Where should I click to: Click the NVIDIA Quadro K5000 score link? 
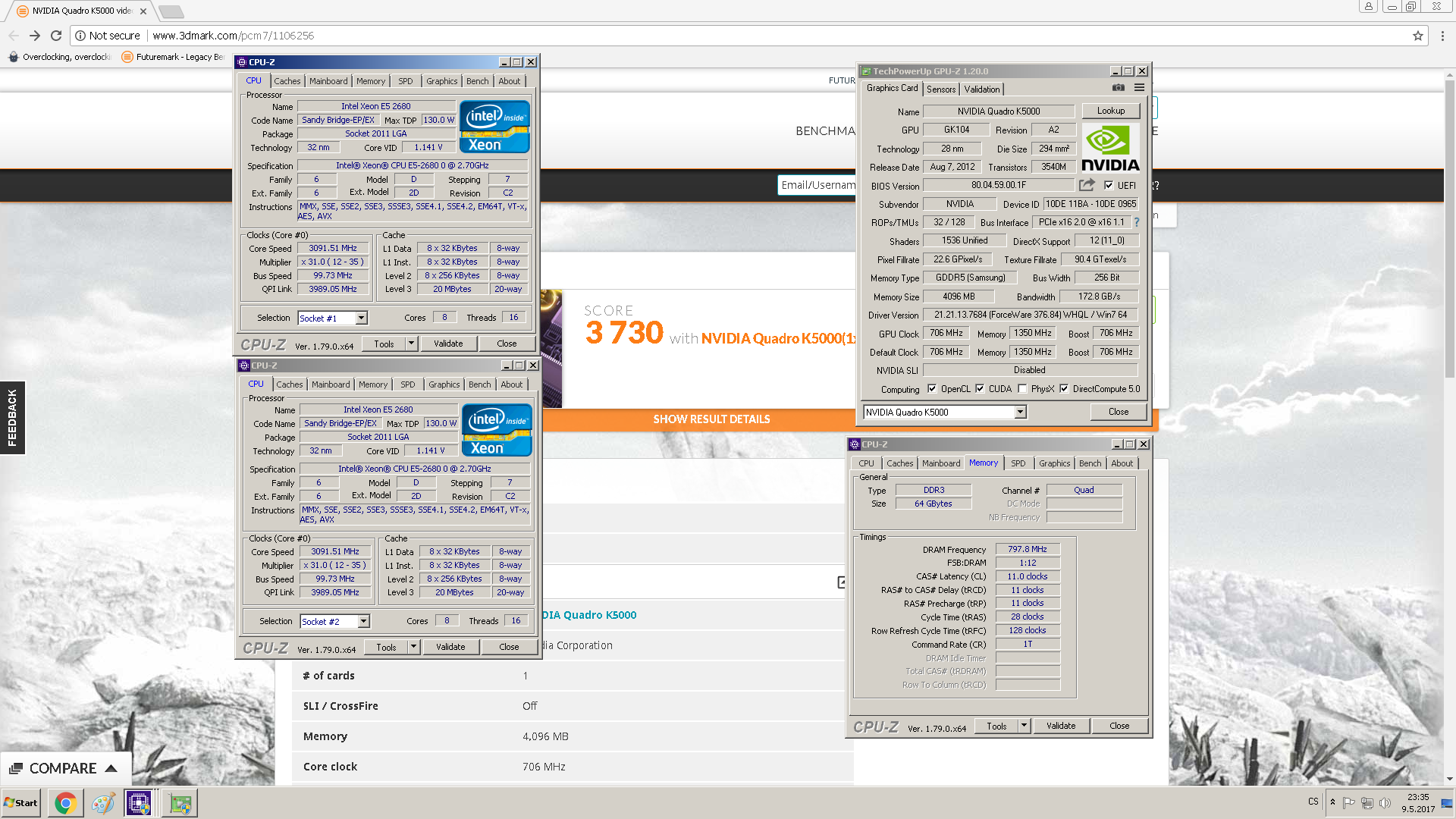(778, 338)
